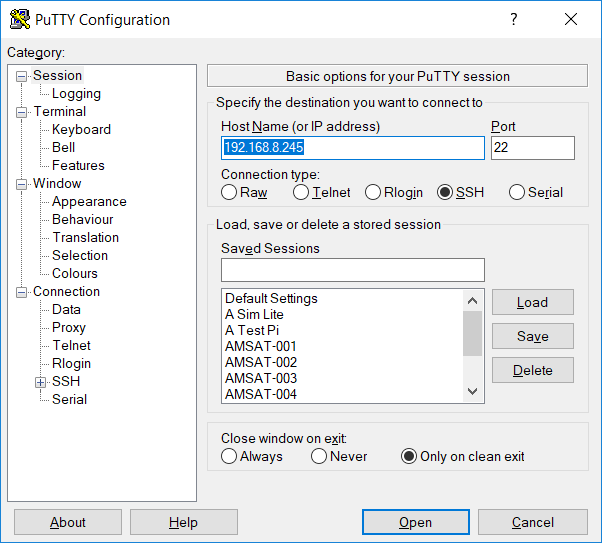Image resolution: width=602 pixels, height=543 pixels.
Task: Click the Open button
Action: [415, 522]
